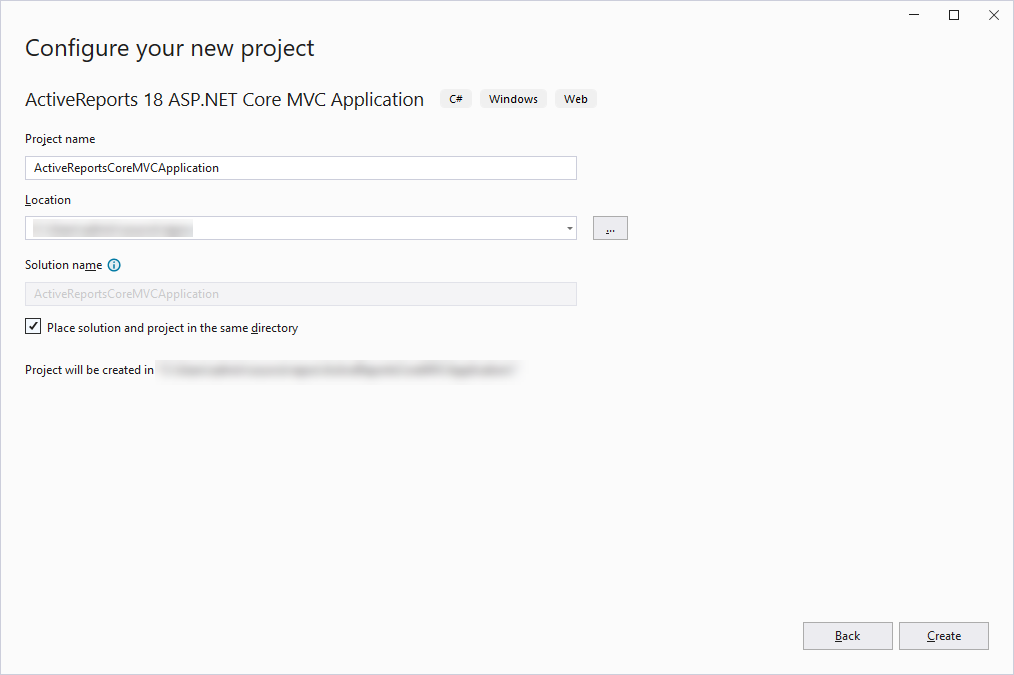Click the C# language tag
The width and height of the screenshot is (1014, 675).
pyautogui.click(x=456, y=99)
